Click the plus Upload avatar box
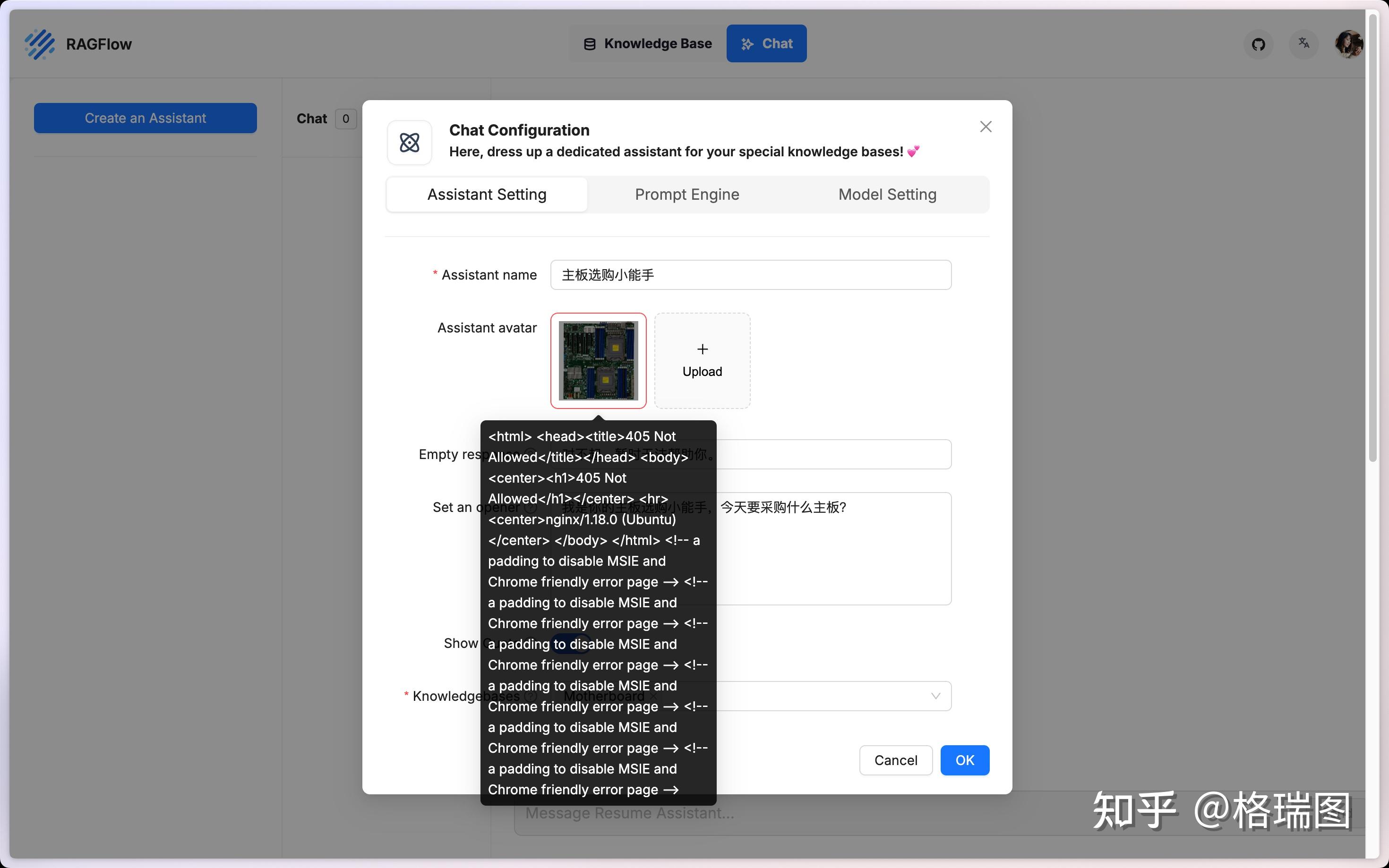 [702, 360]
